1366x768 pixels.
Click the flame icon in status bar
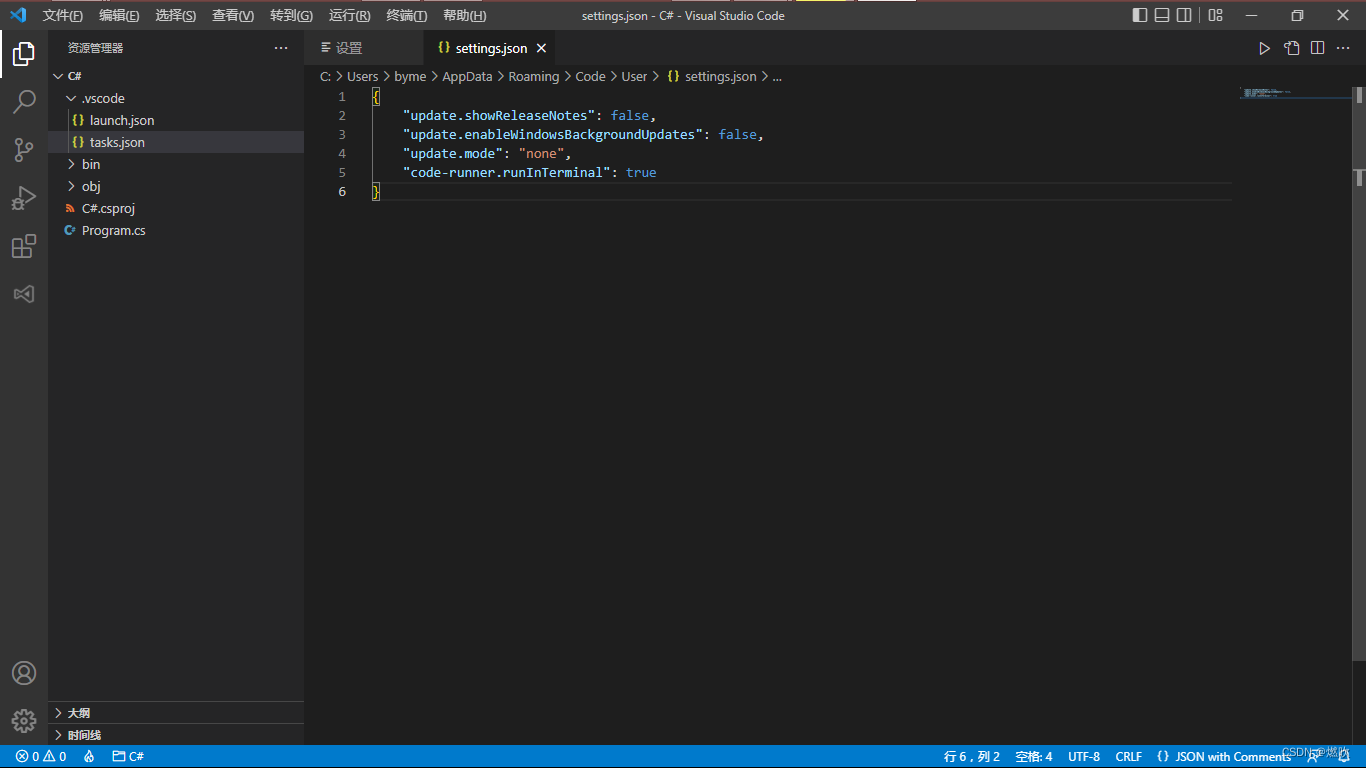tap(89, 757)
